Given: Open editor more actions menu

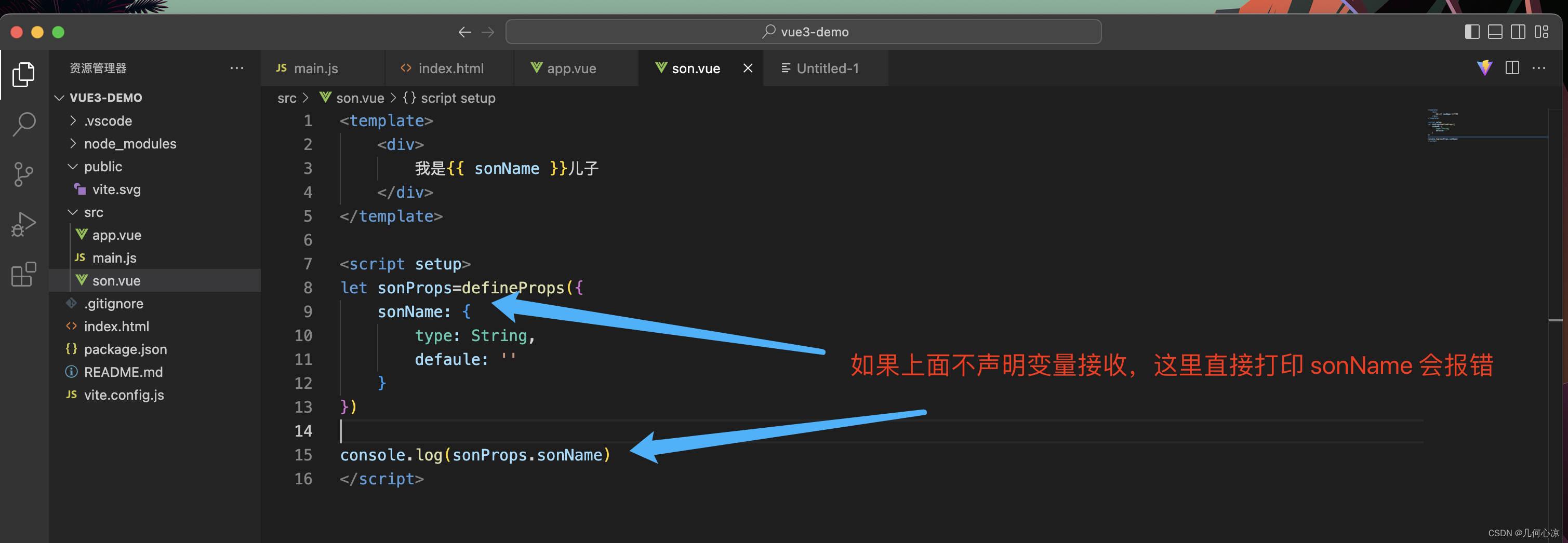Looking at the screenshot, I should pos(1539,68).
